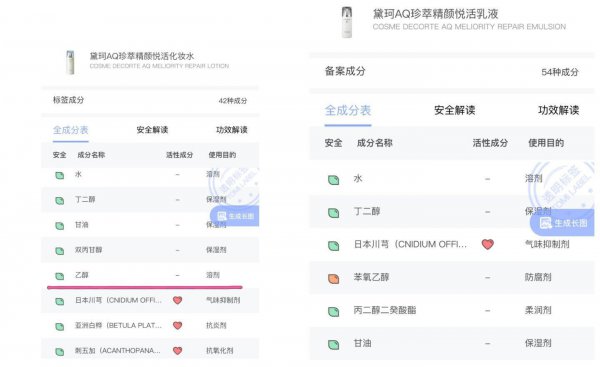Image resolution: width=600 pixels, height=367 pixels.
Task: Click 54种成分 count label
Action: point(560,72)
